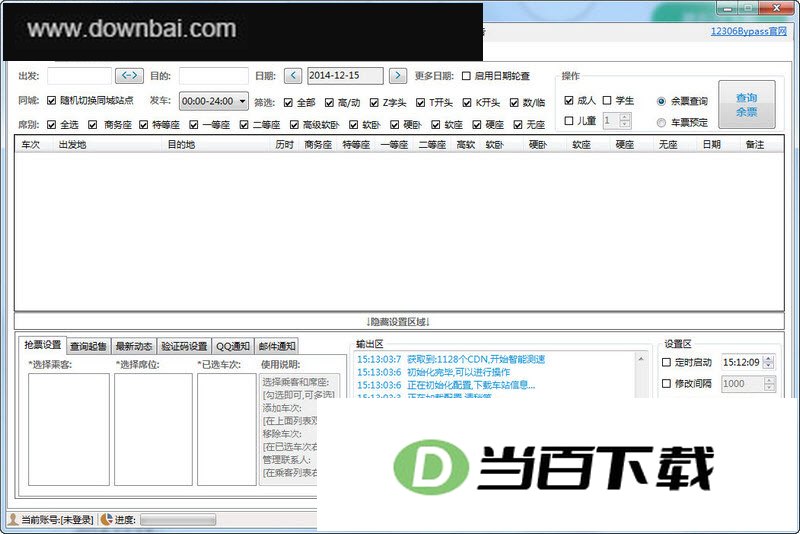The height and width of the screenshot is (534, 800).
Task: Toggle the 特等座 seat checkbox
Action: (143, 124)
